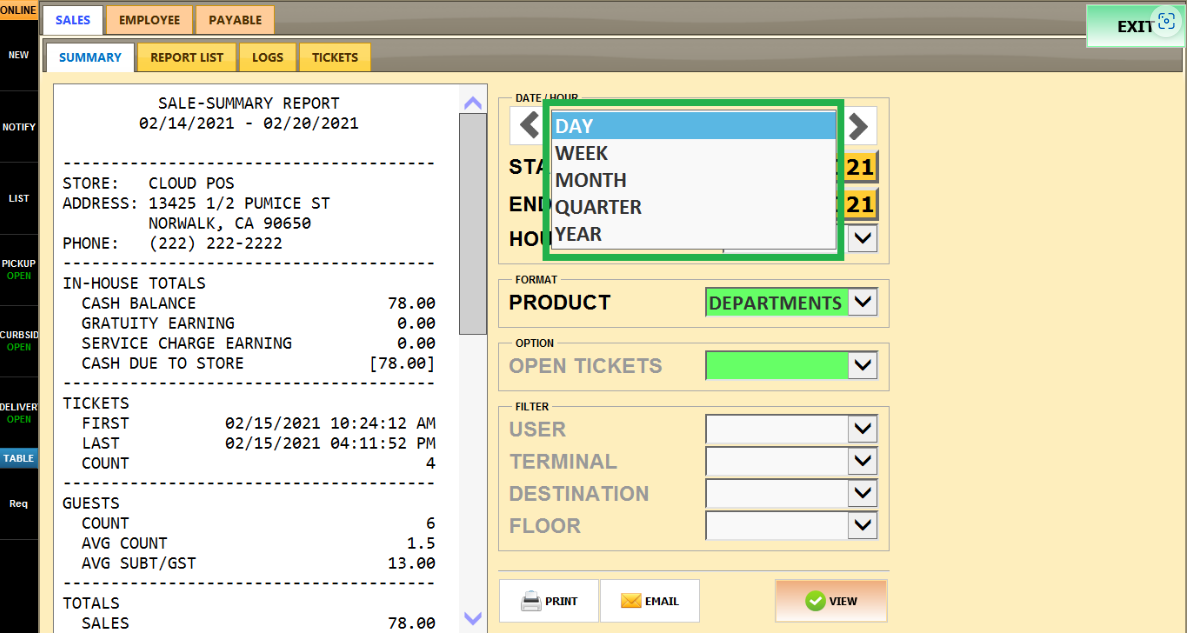1188x635 pixels.
Task: Click the report vertical scrollbar thumb
Action: coord(473,224)
